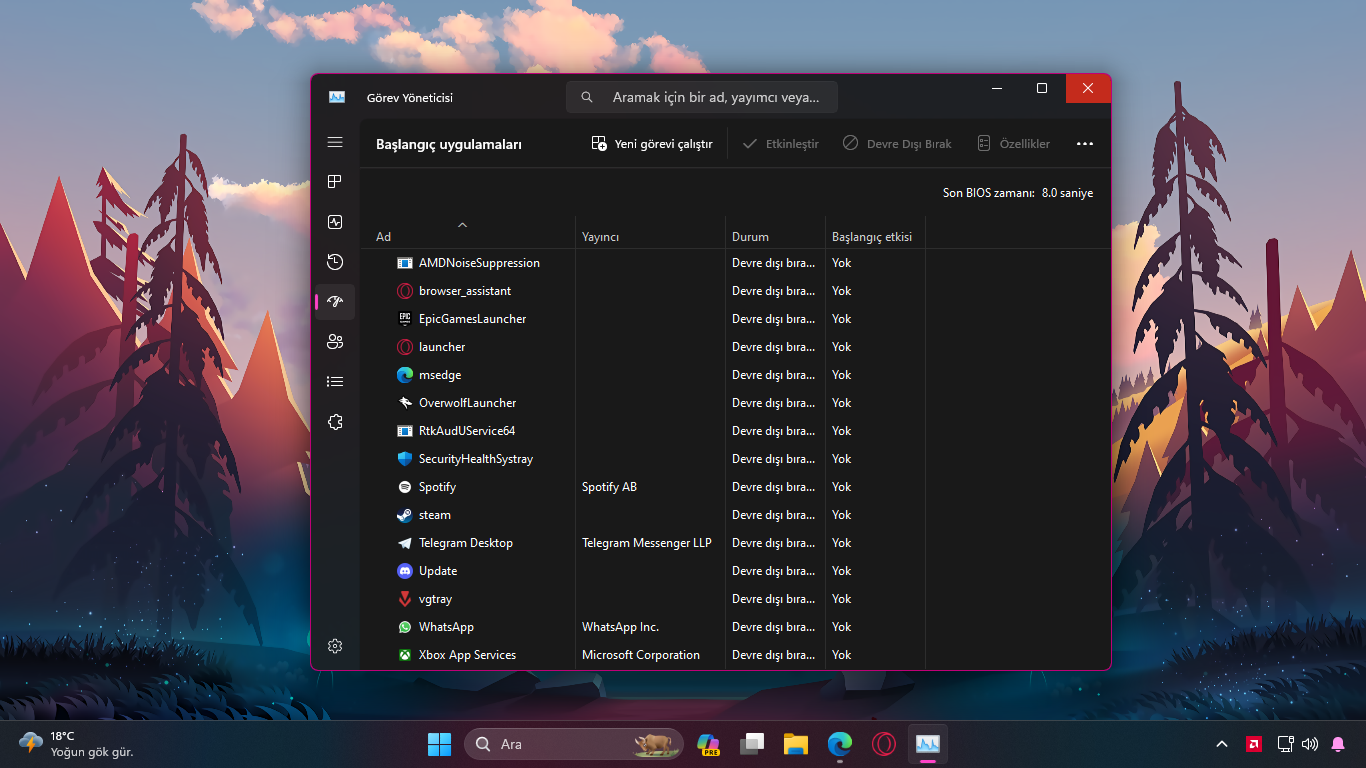
Task: Click the Durum column header
Action: 750,237
